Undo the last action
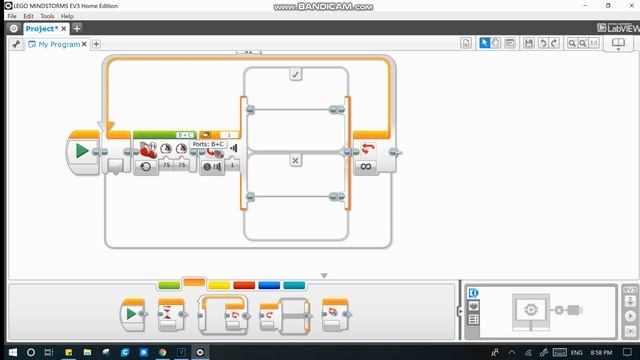 click(543, 43)
